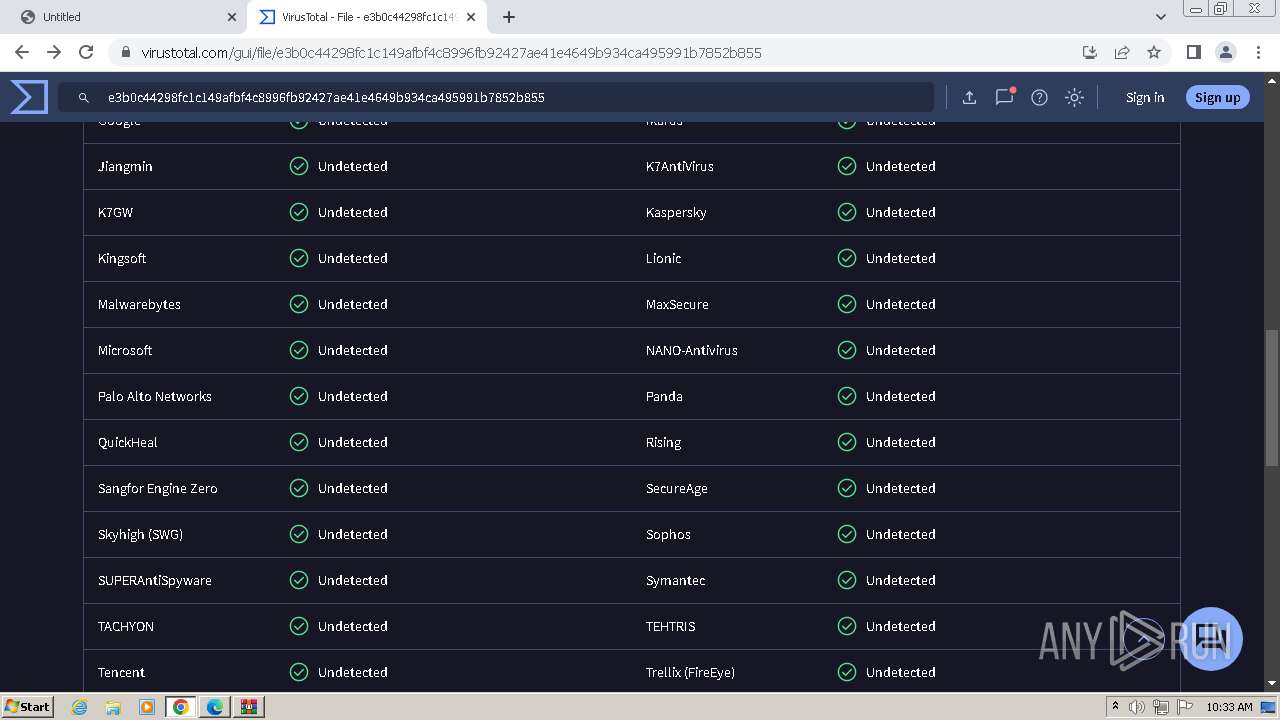Open the Windows Start button
This screenshot has width=1280, height=720.
tap(28, 706)
